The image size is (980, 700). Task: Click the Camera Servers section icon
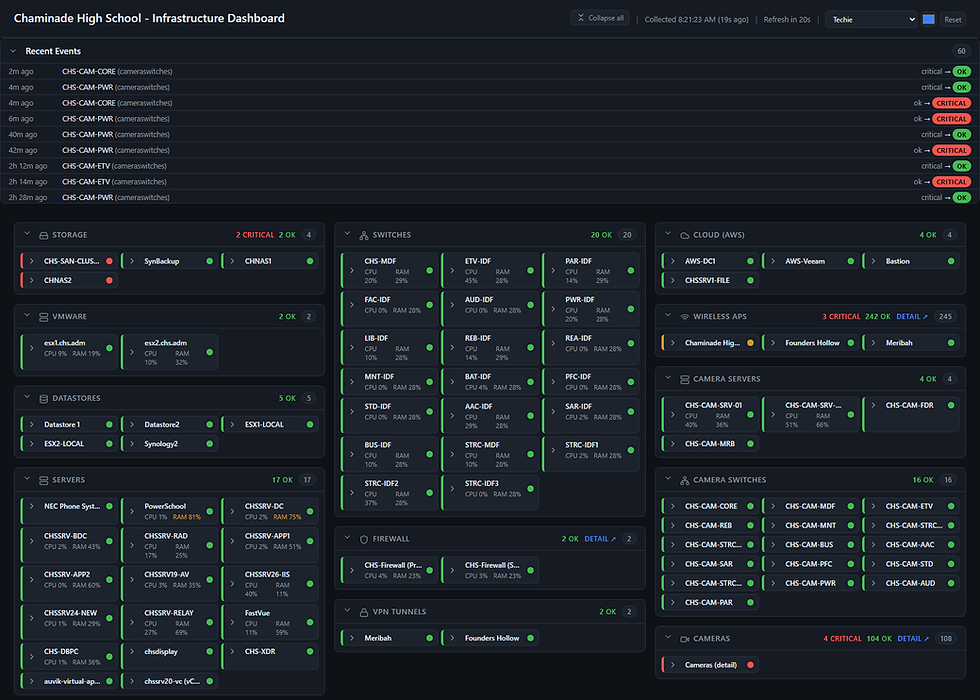[684, 379]
